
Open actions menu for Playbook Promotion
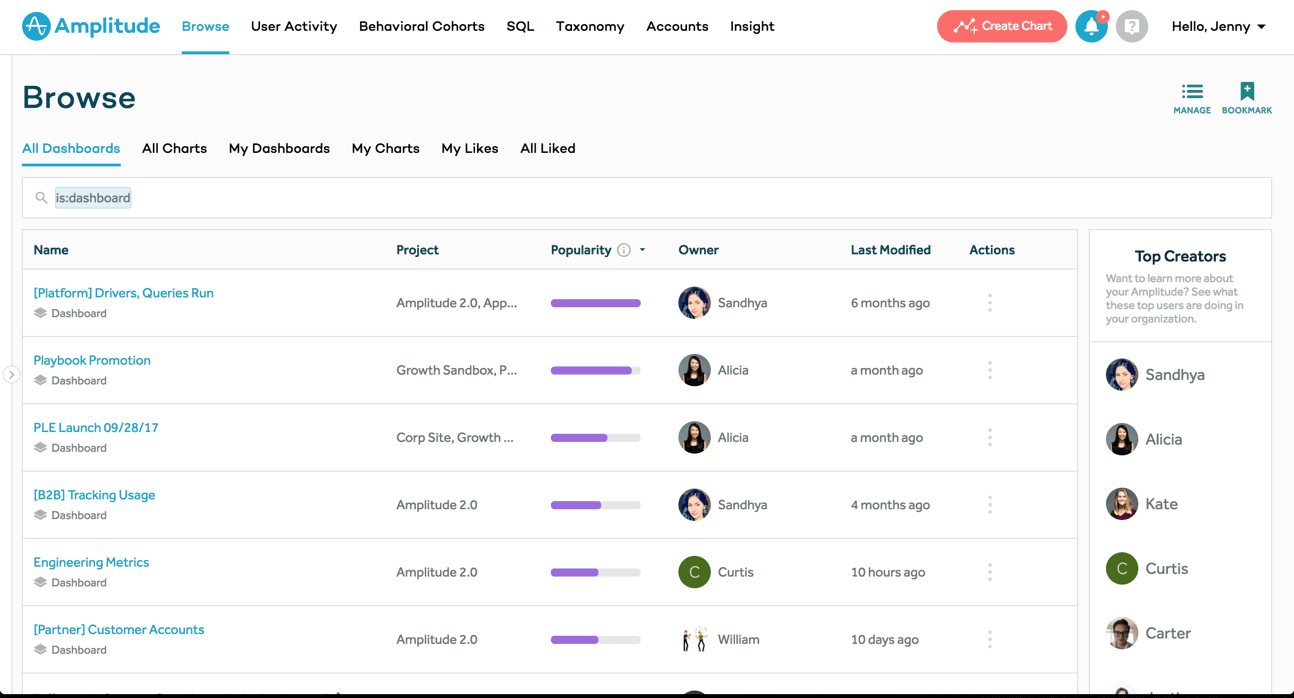[x=989, y=369]
